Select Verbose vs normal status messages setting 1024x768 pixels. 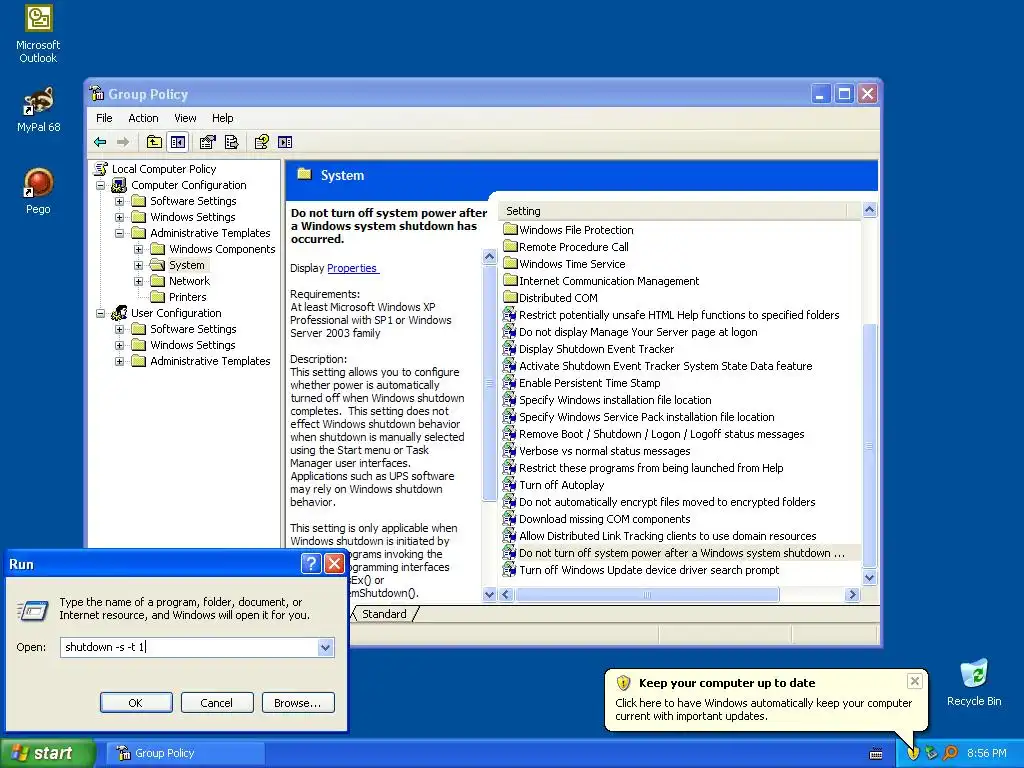[x=597, y=451]
